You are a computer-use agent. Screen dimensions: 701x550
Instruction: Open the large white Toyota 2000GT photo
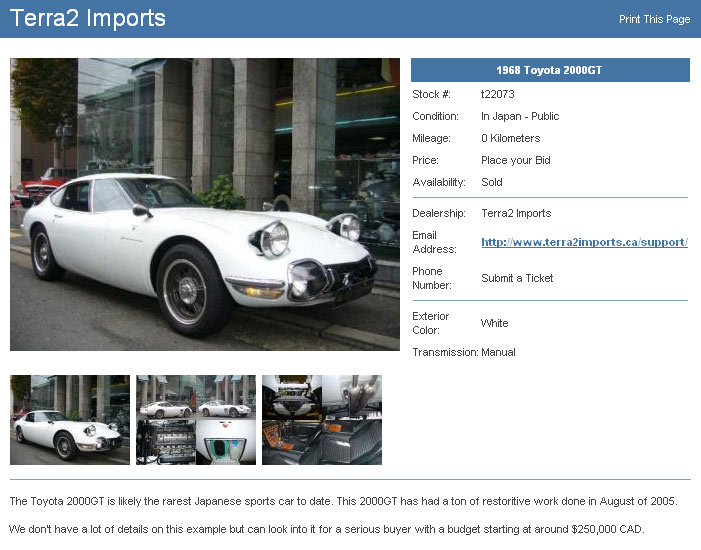point(205,204)
